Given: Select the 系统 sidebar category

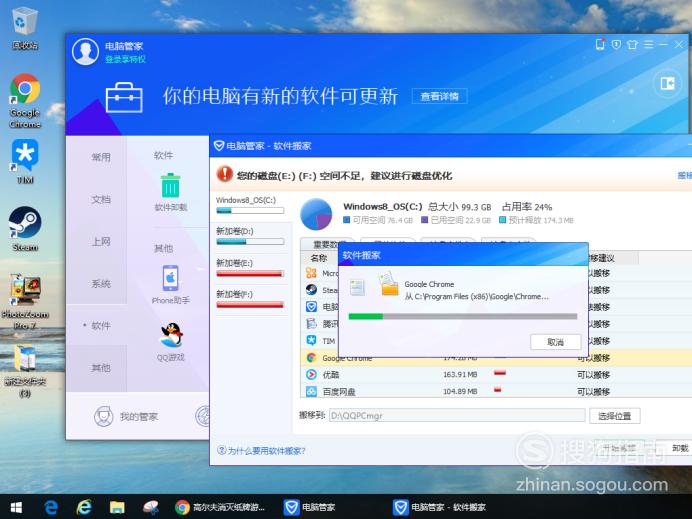Looking at the screenshot, I should click(x=101, y=283).
